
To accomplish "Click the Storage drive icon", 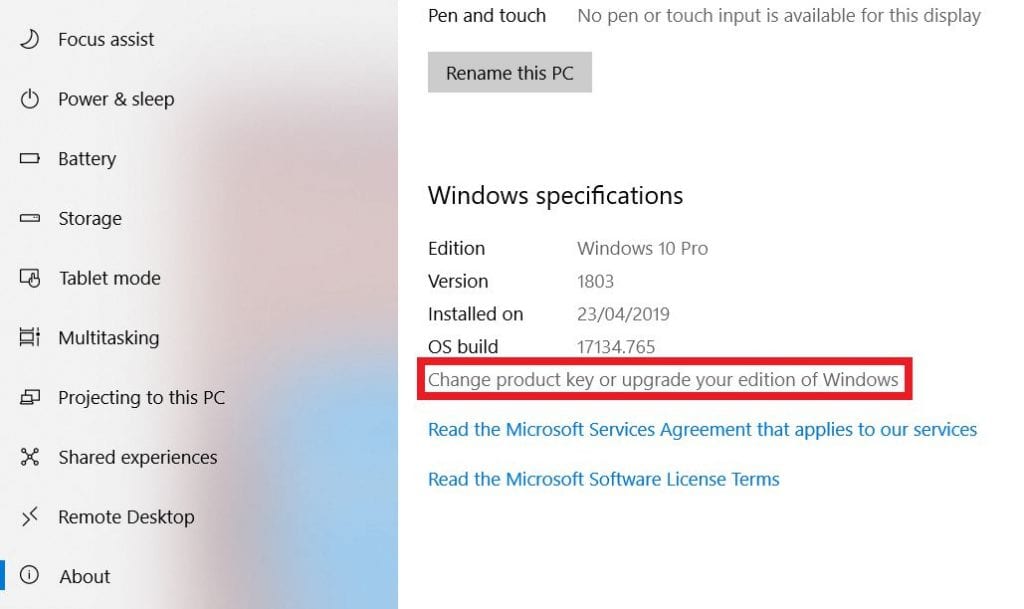I will 30,218.
